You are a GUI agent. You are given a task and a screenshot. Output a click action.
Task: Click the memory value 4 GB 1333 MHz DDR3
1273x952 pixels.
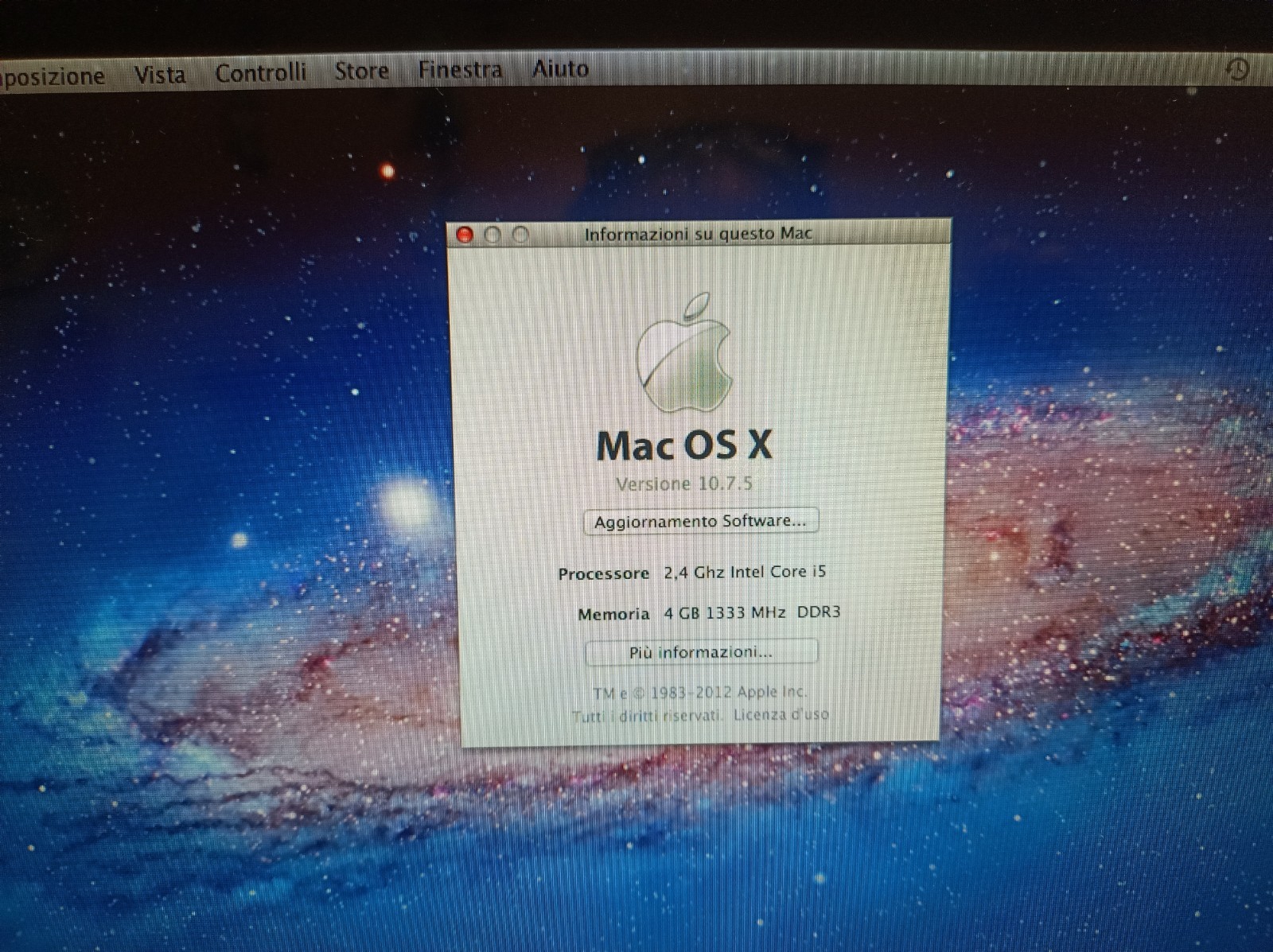click(x=752, y=612)
